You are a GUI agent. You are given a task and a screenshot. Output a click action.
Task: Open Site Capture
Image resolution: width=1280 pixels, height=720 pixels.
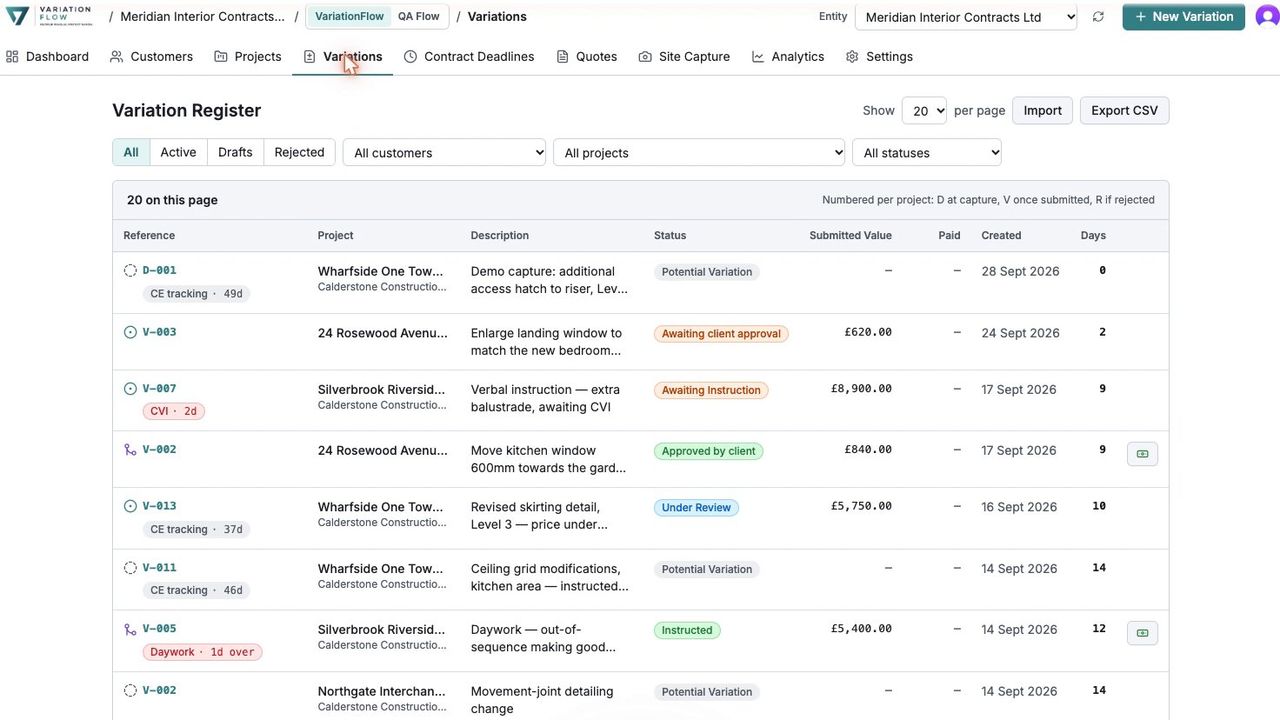coord(684,56)
